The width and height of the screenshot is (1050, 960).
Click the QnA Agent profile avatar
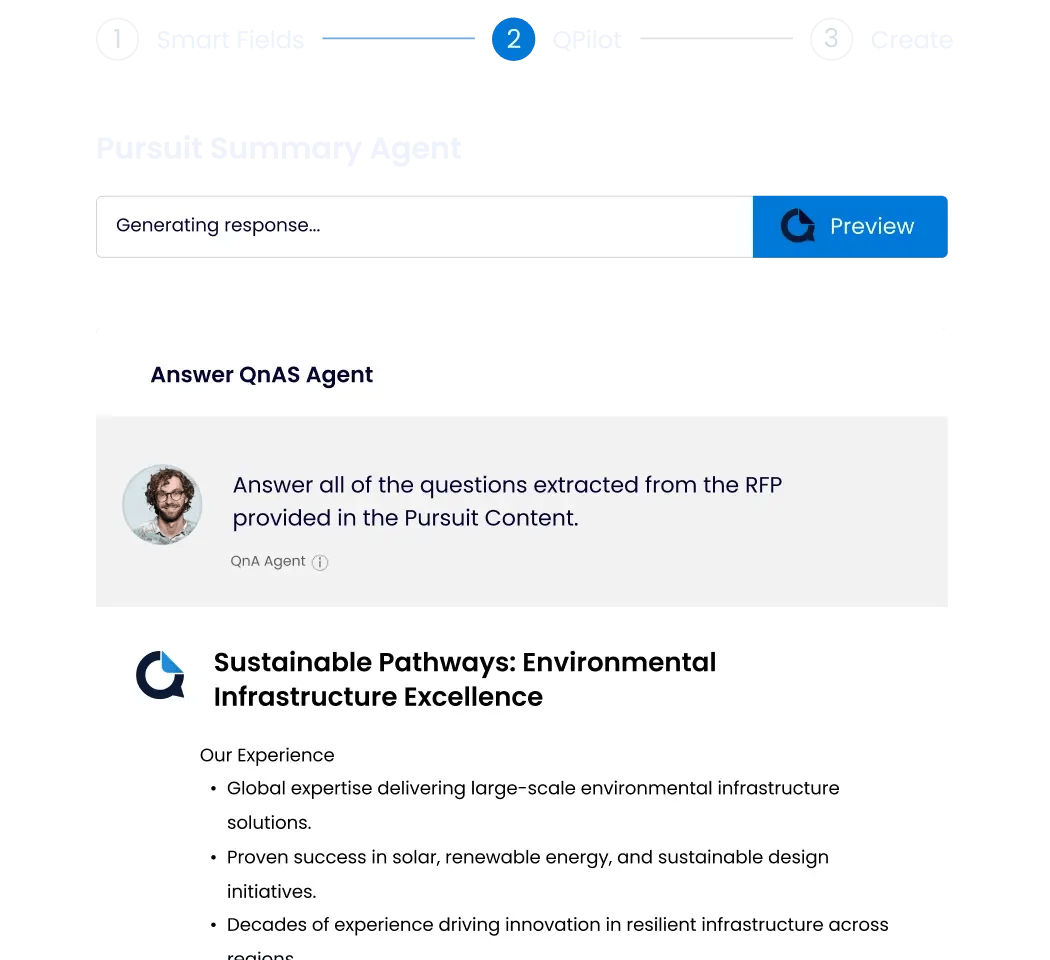pos(162,504)
